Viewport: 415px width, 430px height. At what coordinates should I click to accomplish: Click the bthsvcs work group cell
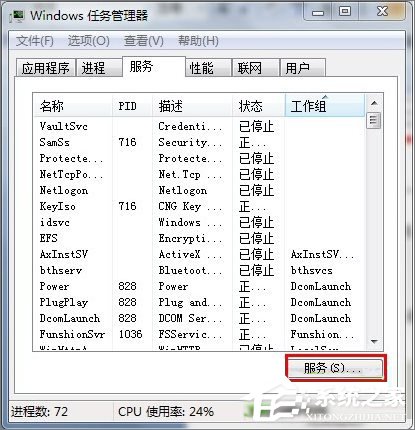click(x=312, y=270)
